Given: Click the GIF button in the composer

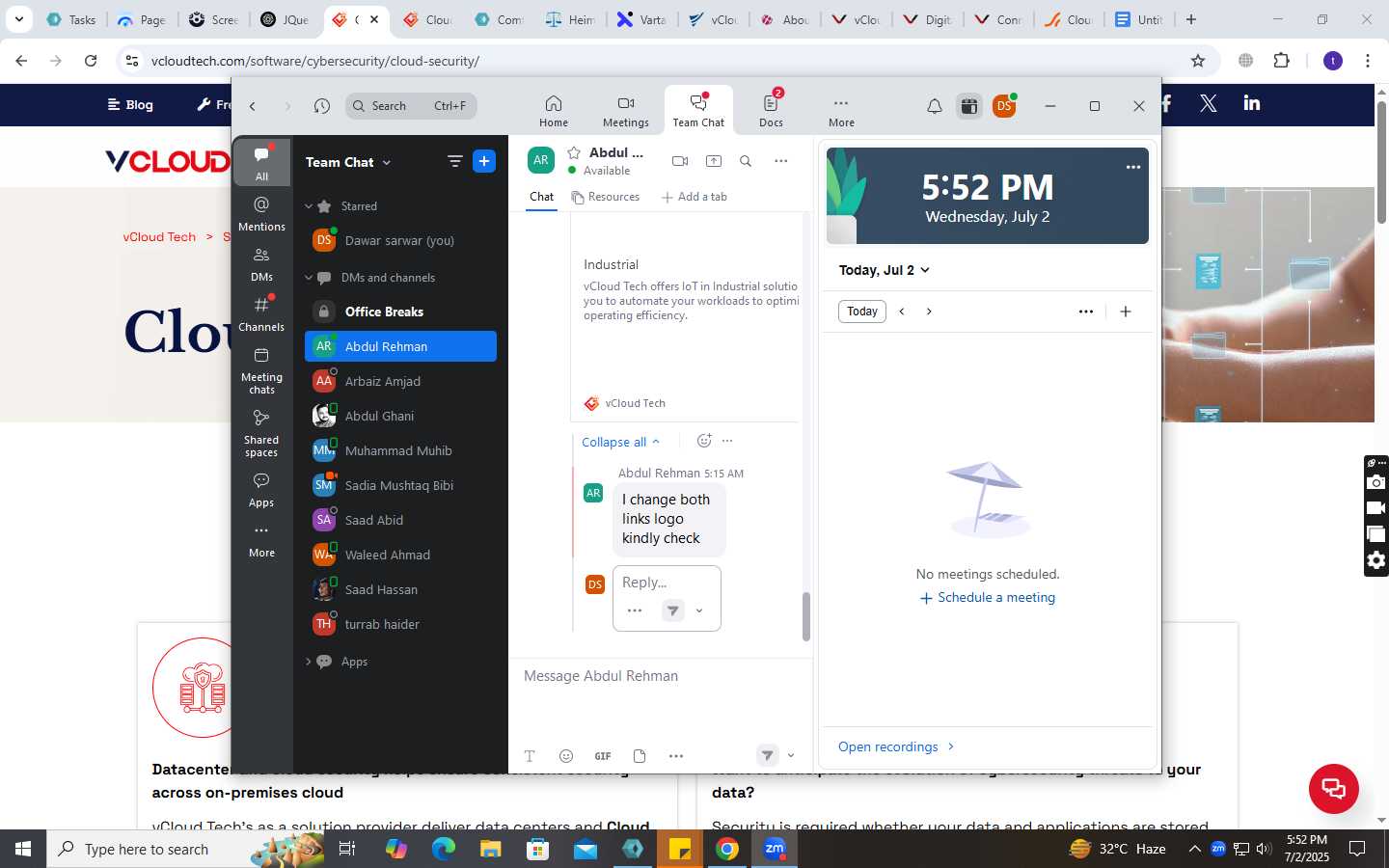Looking at the screenshot, I should coord(603,756).
